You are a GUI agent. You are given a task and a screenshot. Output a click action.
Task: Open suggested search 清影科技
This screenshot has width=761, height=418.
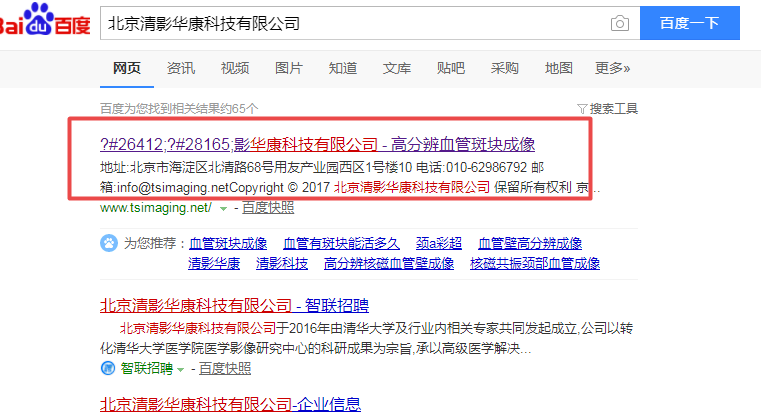(x=282, y=264)
